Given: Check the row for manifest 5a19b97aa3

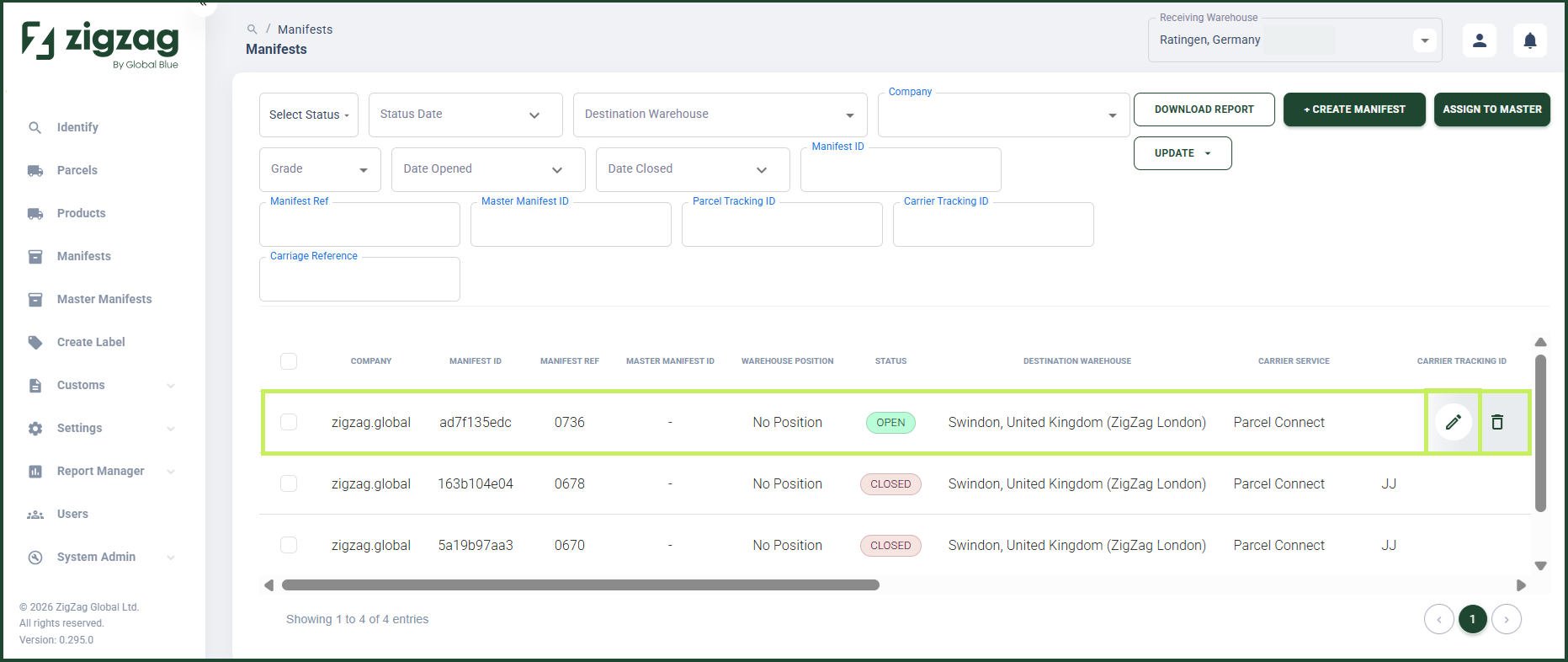Looking at the screenshot, I should point(289,545).
